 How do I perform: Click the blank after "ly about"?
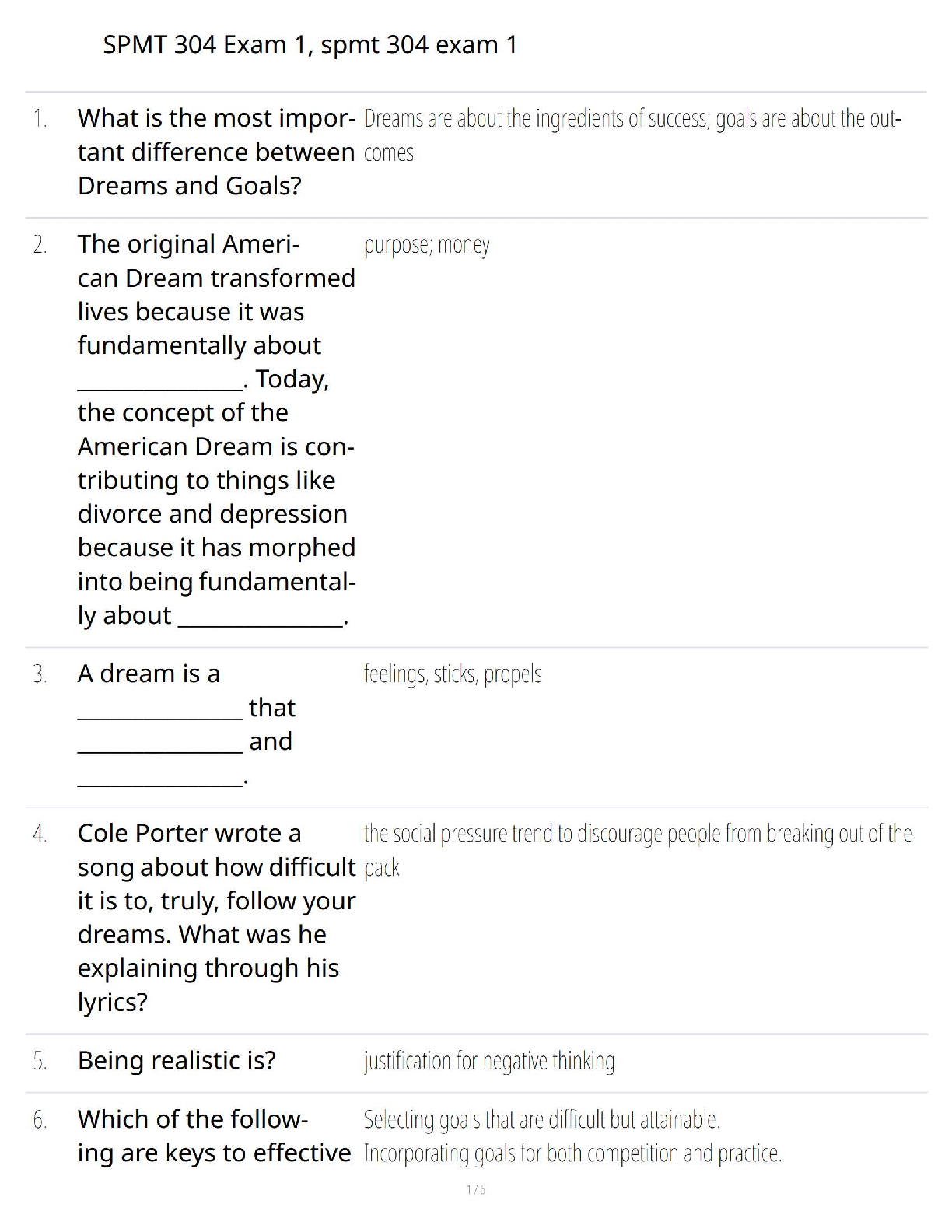(x=261, y=623)
